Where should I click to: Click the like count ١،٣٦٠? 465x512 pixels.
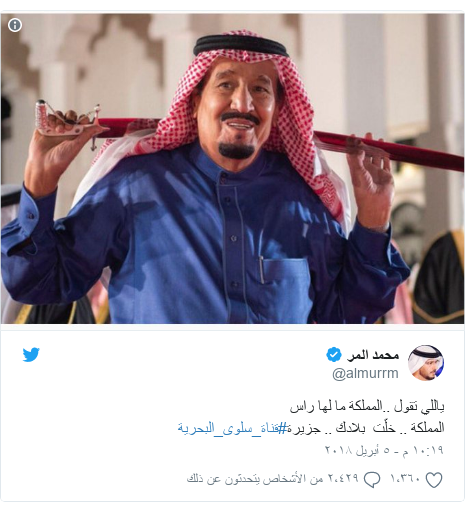tap(406, 479)
